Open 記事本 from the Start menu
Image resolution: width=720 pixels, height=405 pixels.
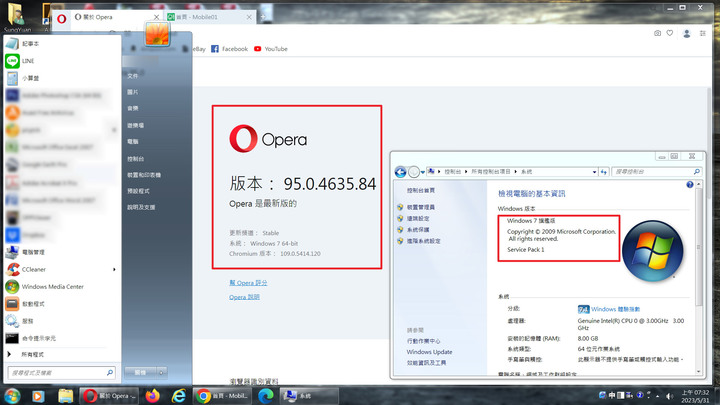(60, 44)
